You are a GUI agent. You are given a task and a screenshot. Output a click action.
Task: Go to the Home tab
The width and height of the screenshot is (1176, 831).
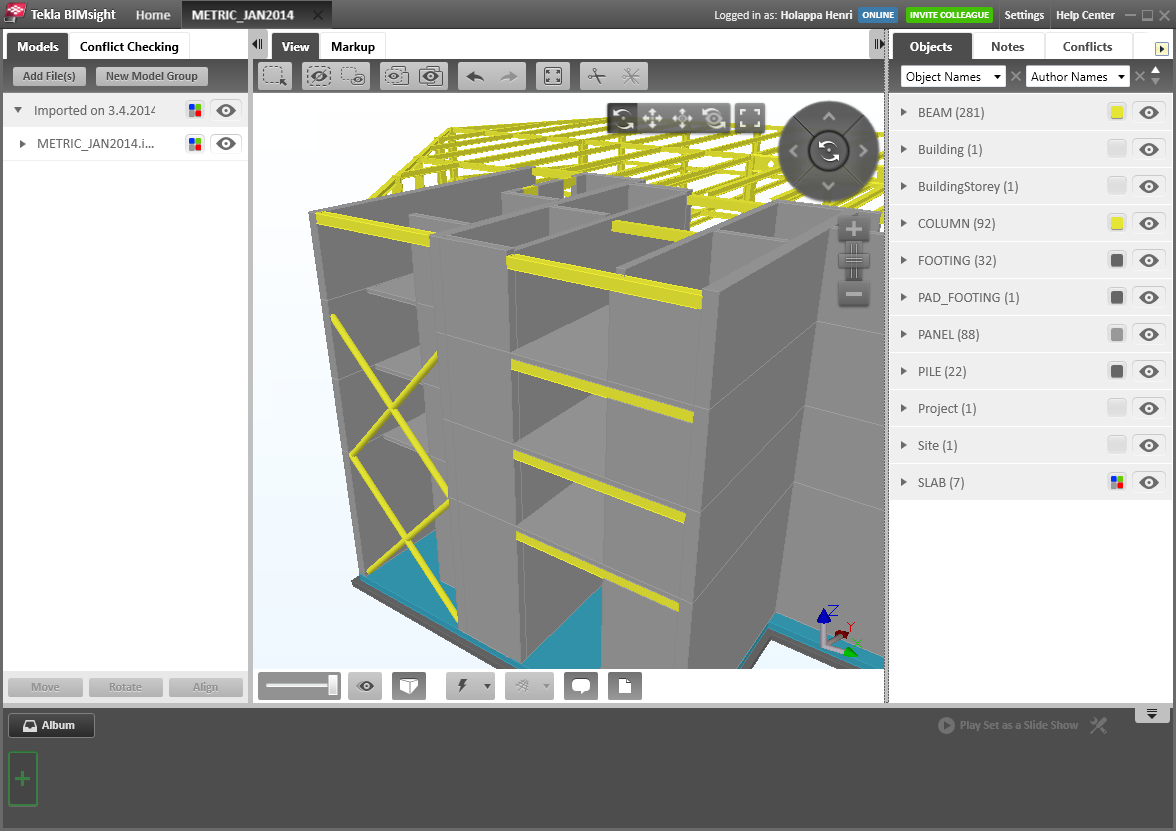coord(153,15)
